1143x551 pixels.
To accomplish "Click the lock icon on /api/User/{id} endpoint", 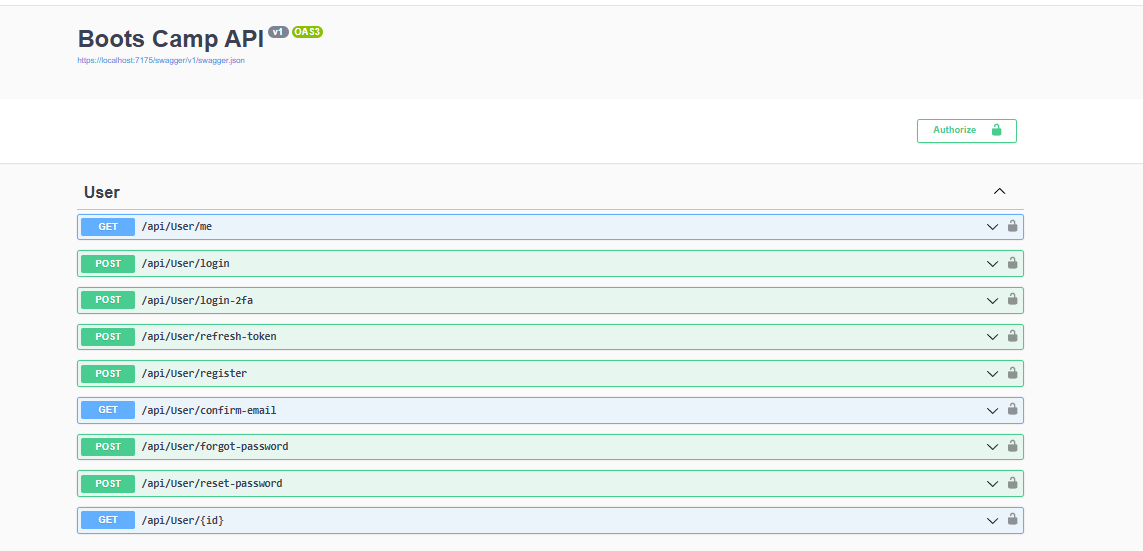I will pos(1012,520).
